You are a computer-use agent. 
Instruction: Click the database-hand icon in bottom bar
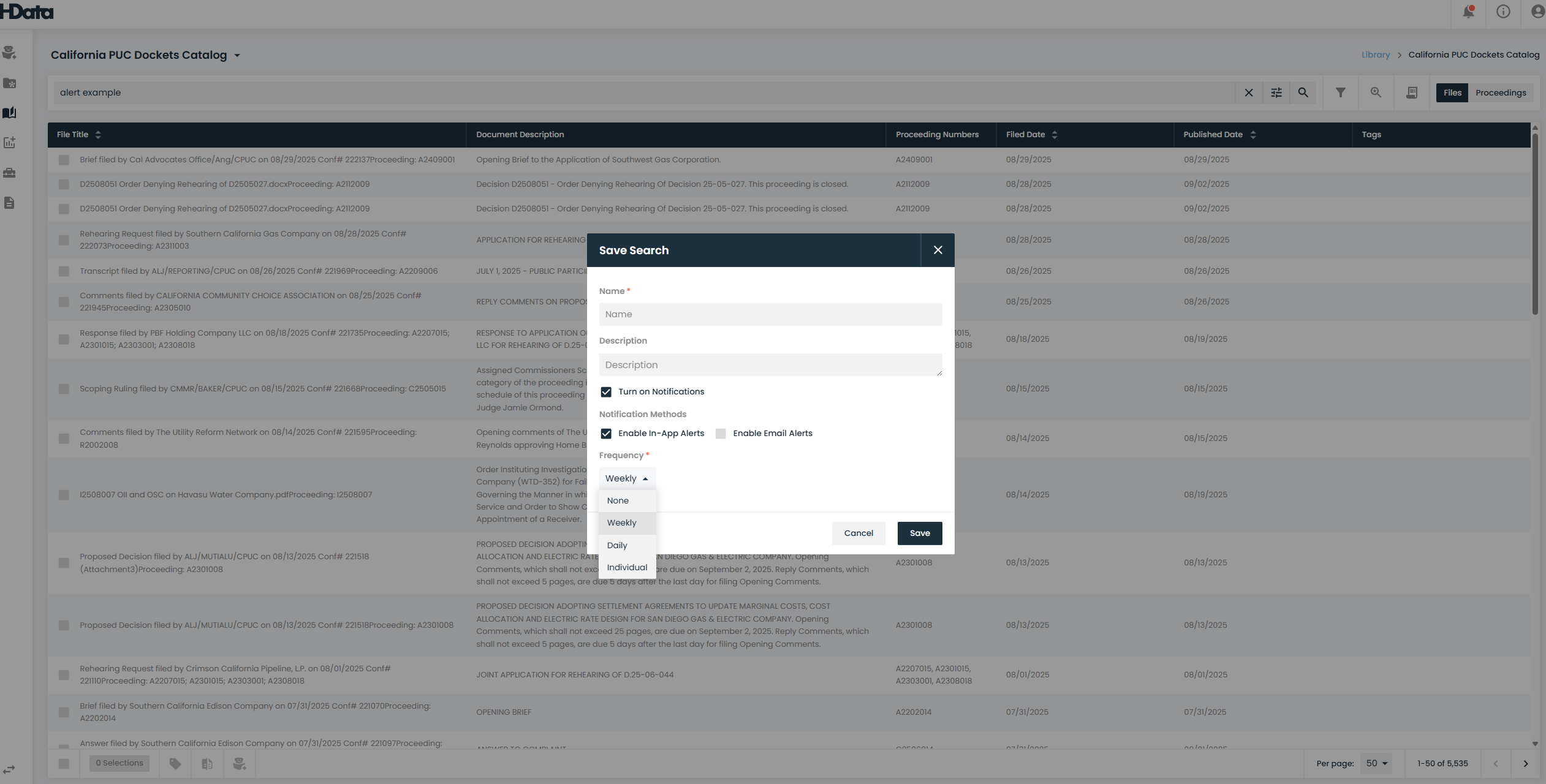point(239,763)
